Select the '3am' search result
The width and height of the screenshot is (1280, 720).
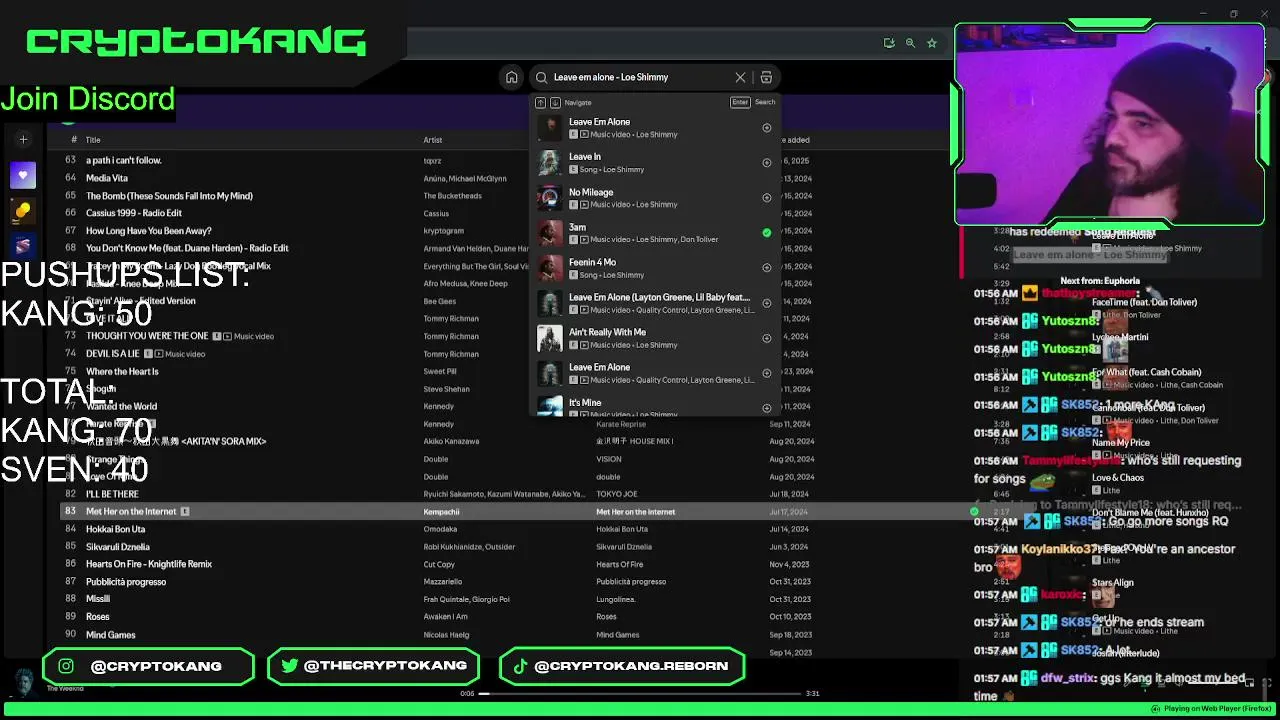tap(655, 233)
